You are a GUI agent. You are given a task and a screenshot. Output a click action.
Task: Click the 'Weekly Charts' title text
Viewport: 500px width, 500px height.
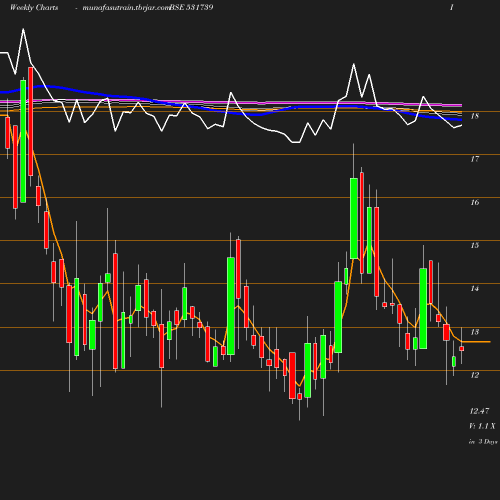click(x=34, y=7)
